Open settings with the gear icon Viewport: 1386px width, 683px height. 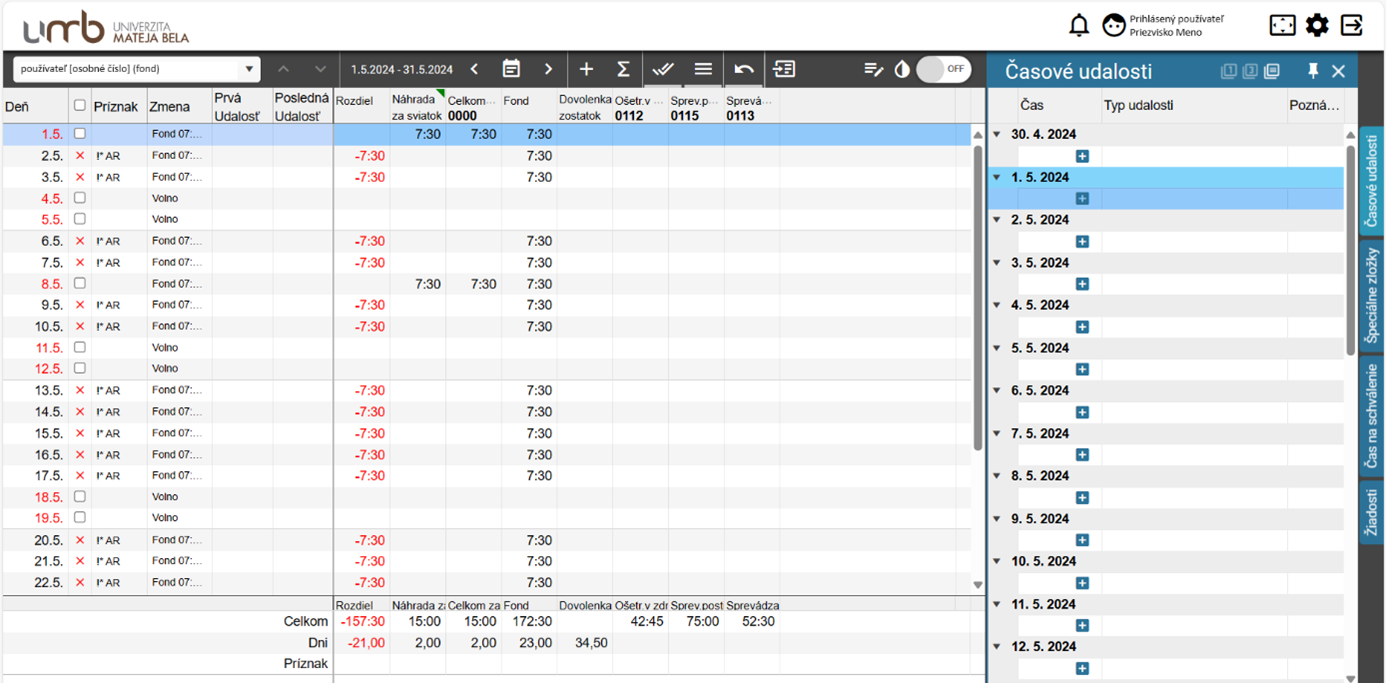click(x=1317, y=25)
